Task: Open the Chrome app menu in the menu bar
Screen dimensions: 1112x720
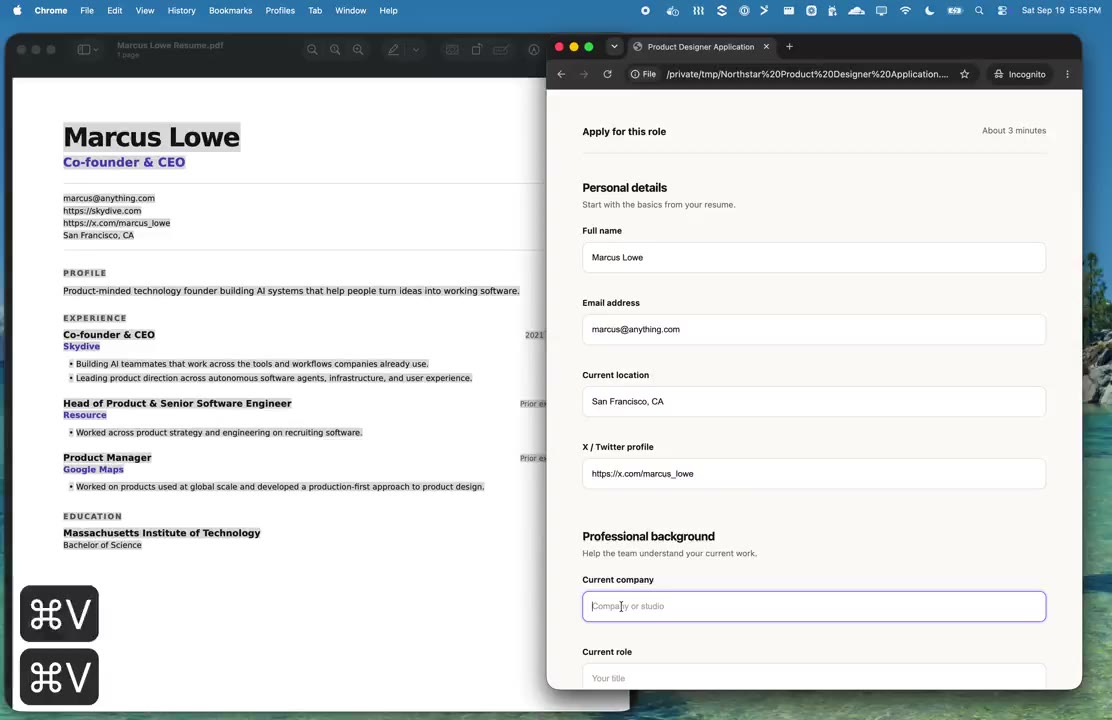Action: tap(51, 11)
